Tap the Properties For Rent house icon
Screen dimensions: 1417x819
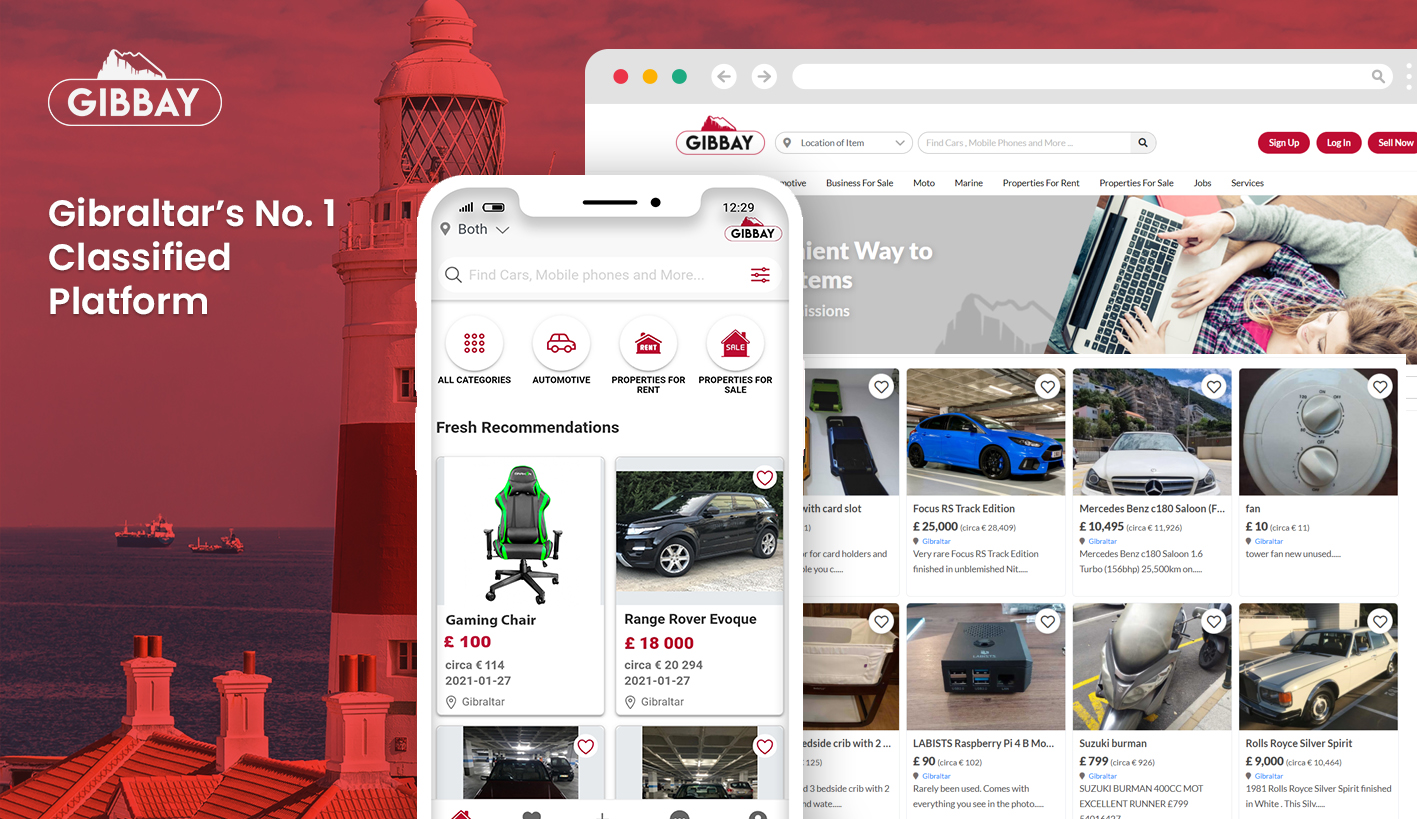pyautogui.click(x=648, y=344)
